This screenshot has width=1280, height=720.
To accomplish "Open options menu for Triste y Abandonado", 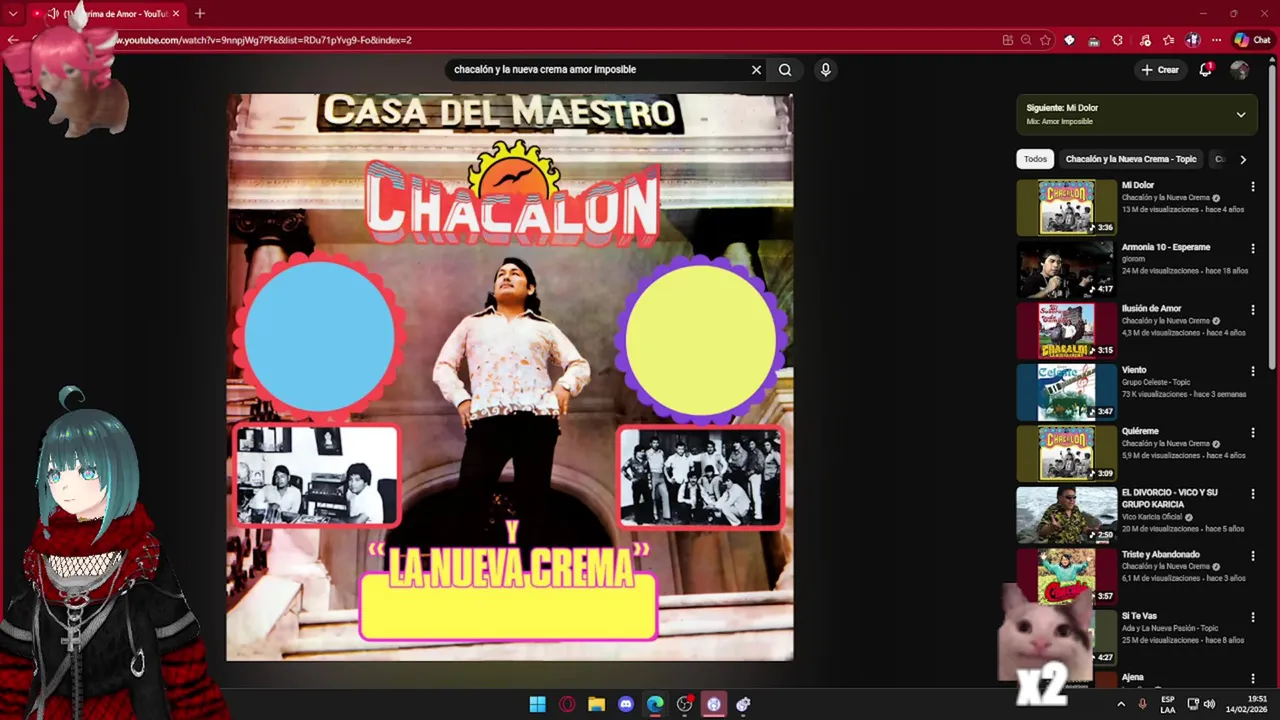I will 1253,555.
